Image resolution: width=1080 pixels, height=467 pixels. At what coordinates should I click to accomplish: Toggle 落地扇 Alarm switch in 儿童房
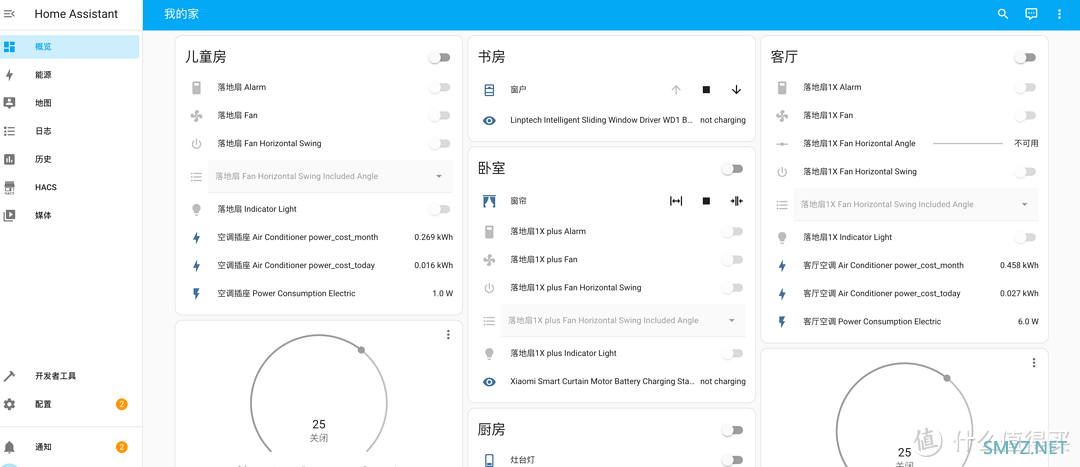pos(439,87)
